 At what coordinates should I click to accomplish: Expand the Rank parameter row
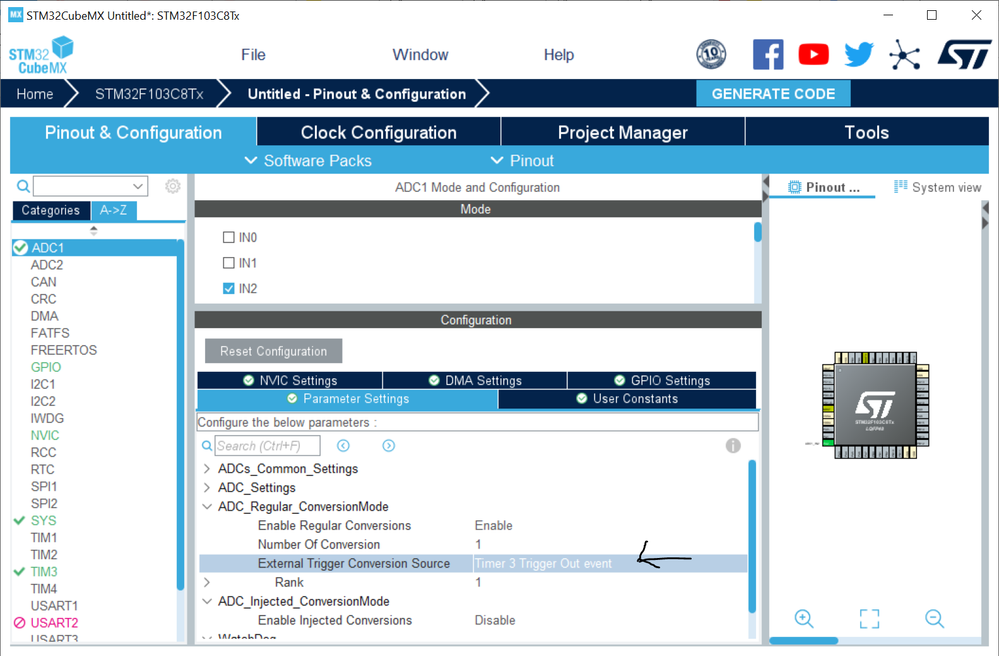click(x=206, y=582)
